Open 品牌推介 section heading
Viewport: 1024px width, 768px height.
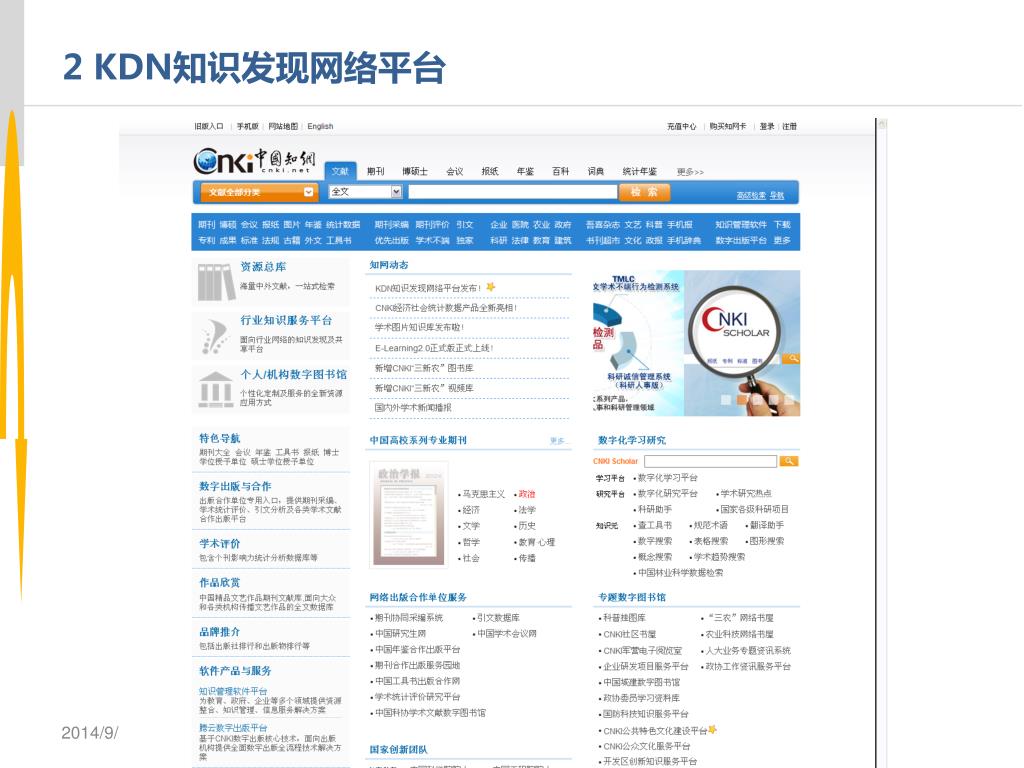pos(219,632)
